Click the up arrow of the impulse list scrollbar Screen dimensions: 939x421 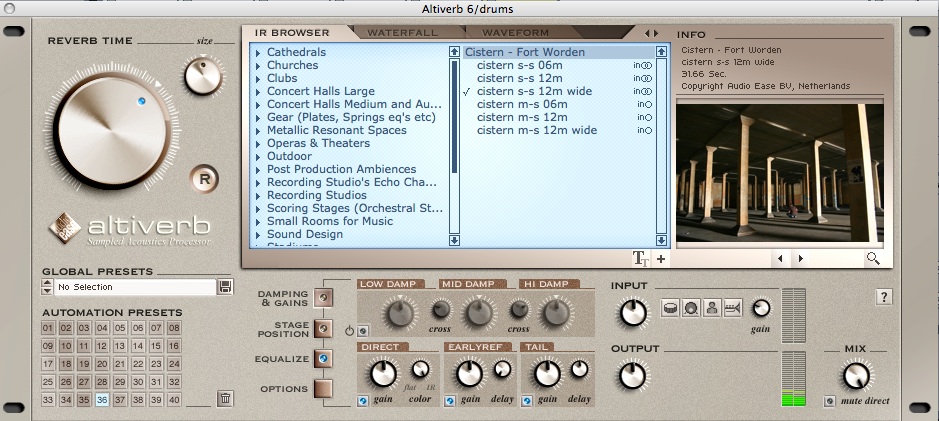[661, 52]
